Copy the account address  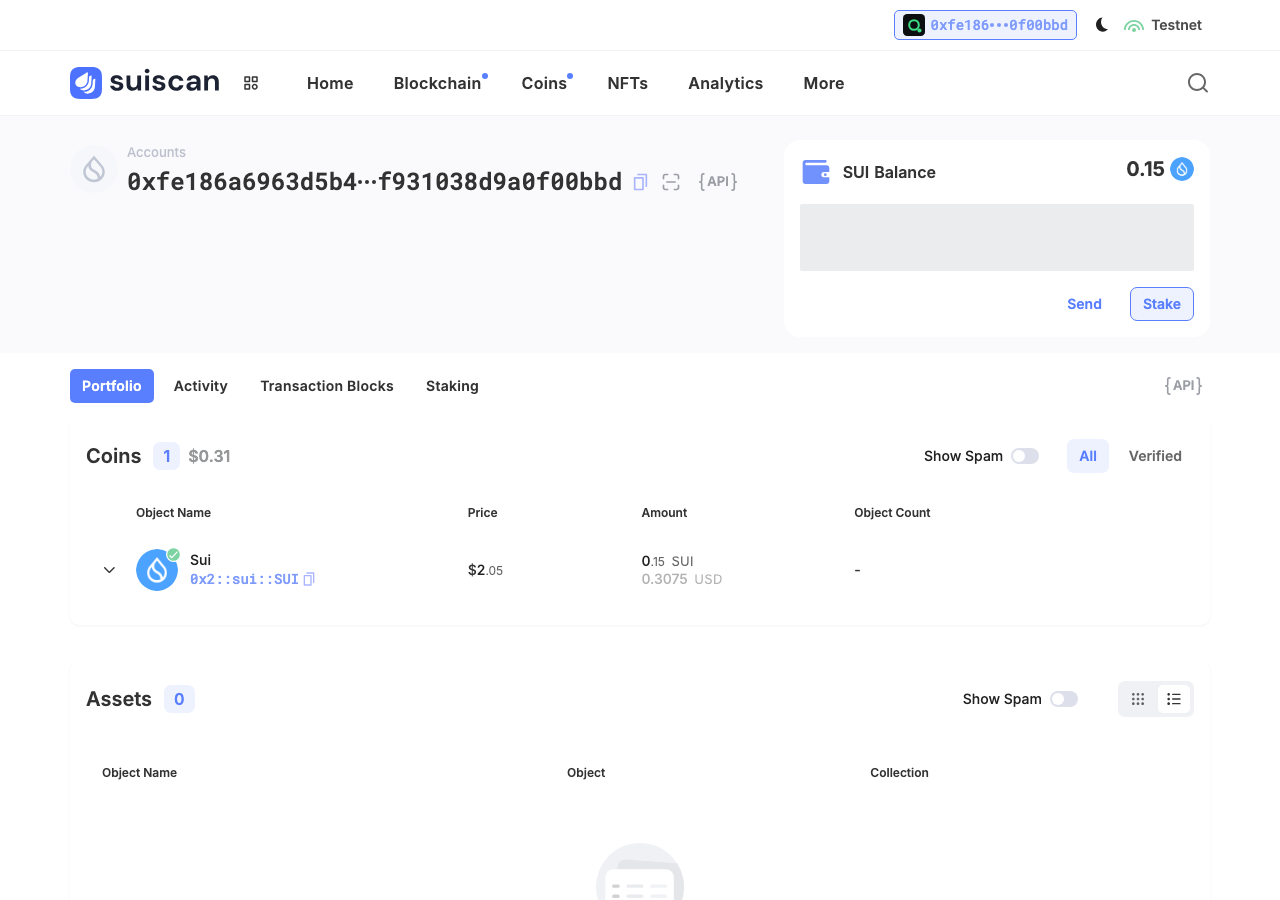[x=641, y=182]
